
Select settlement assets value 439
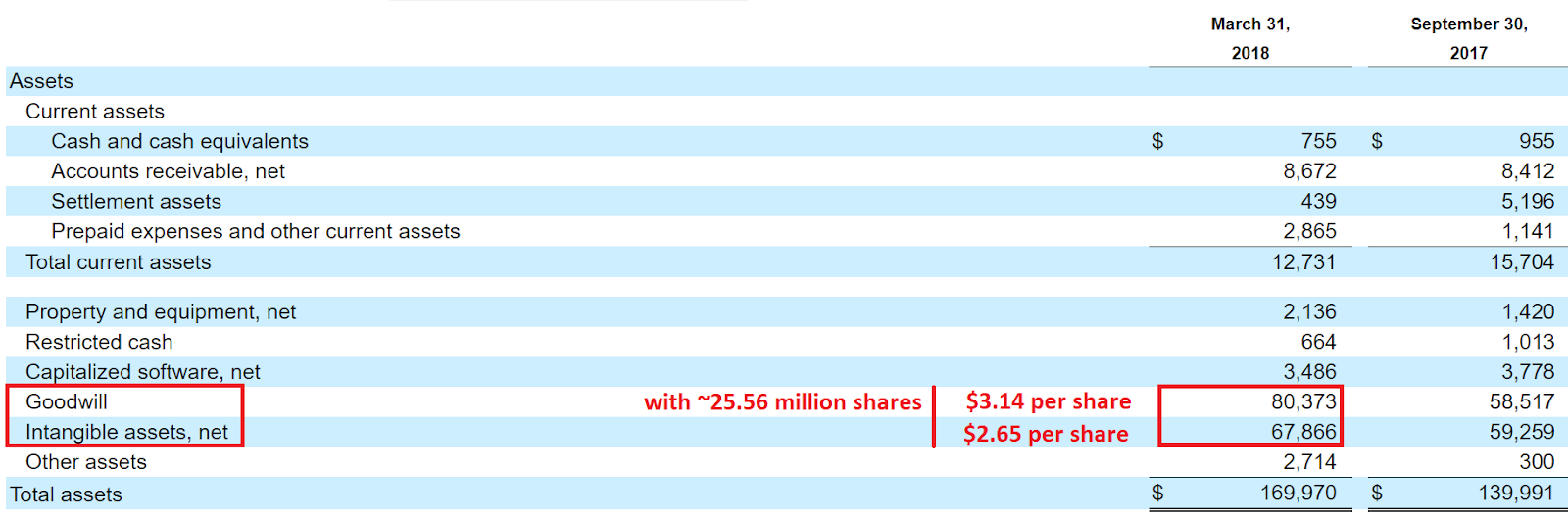coord(1318,202)
